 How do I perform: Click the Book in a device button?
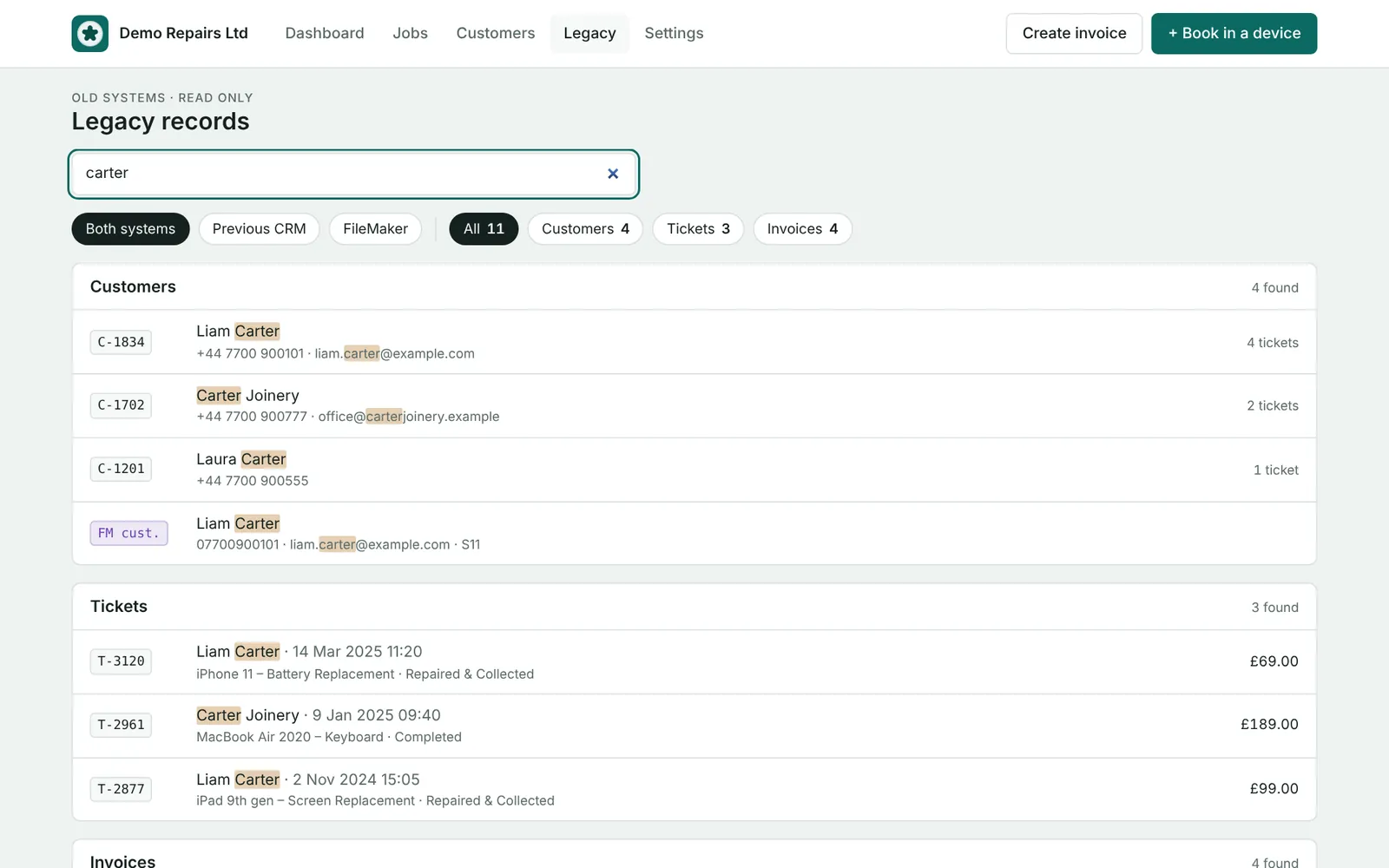click(1234, 33)
